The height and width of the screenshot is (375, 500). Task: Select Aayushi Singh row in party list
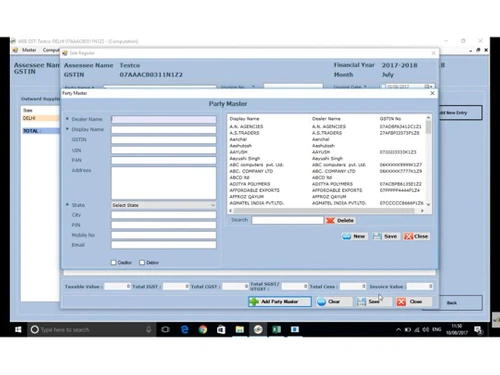326,158
